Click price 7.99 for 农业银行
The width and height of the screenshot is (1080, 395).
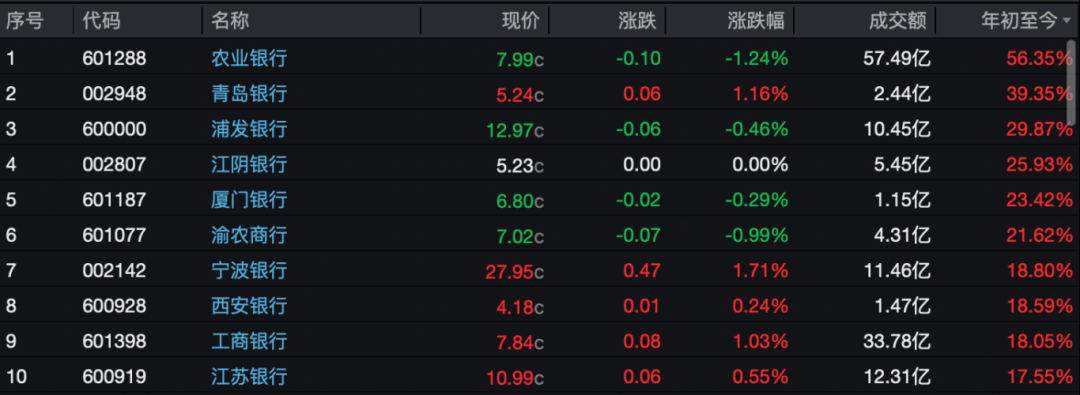click(x=520, y=59)
